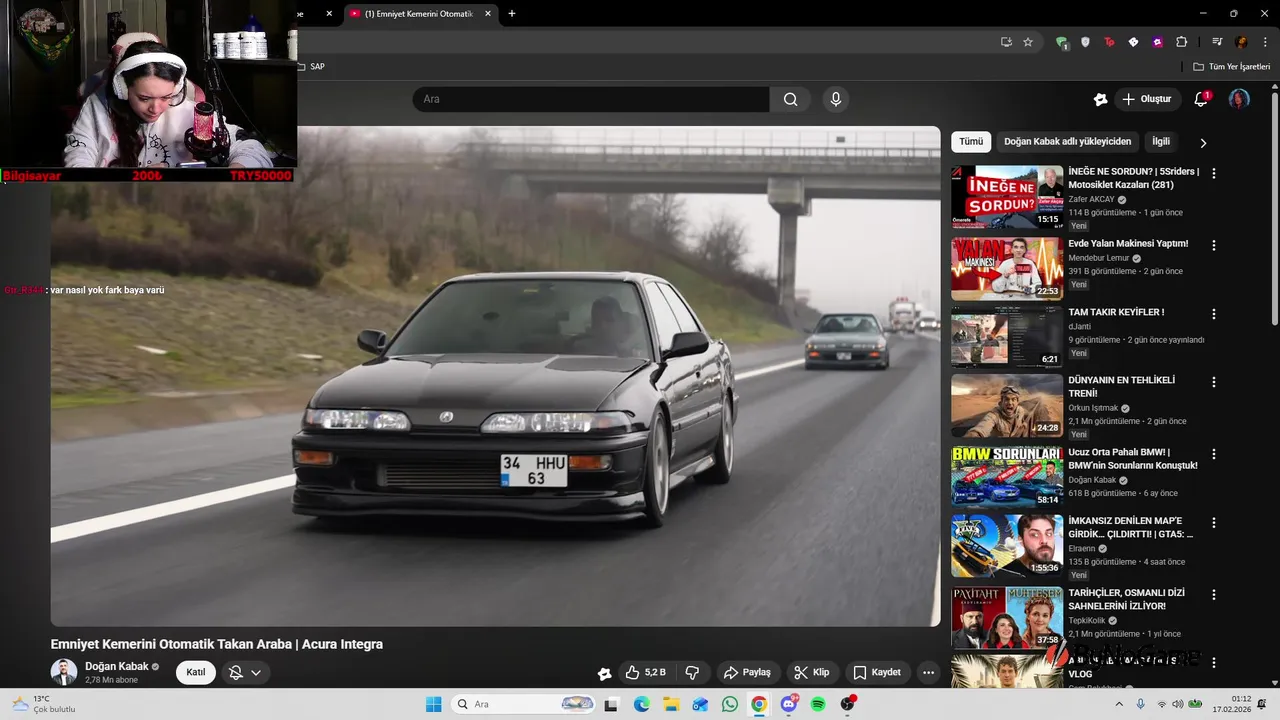Screen dimensions: 1280x720
Task: Close the Emniyet Kemerini Otomatik tab
Action: 488,14
